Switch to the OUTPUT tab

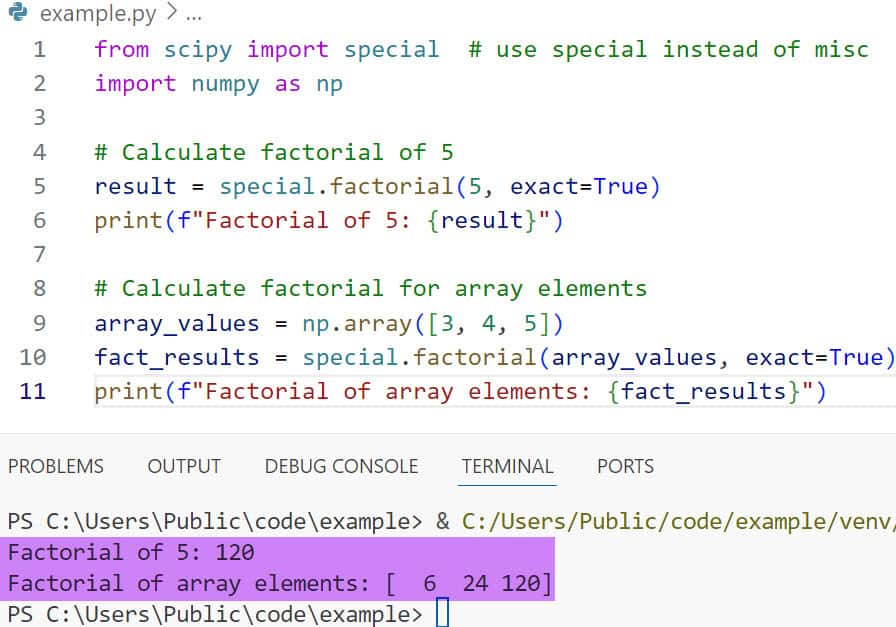184,466
